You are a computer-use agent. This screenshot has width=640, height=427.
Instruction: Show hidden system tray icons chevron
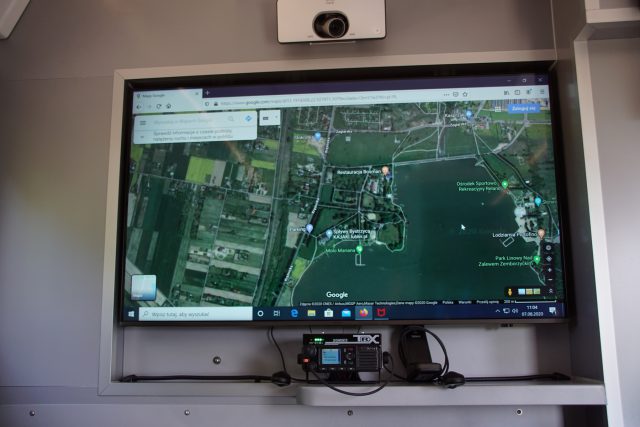pos(498,311)
